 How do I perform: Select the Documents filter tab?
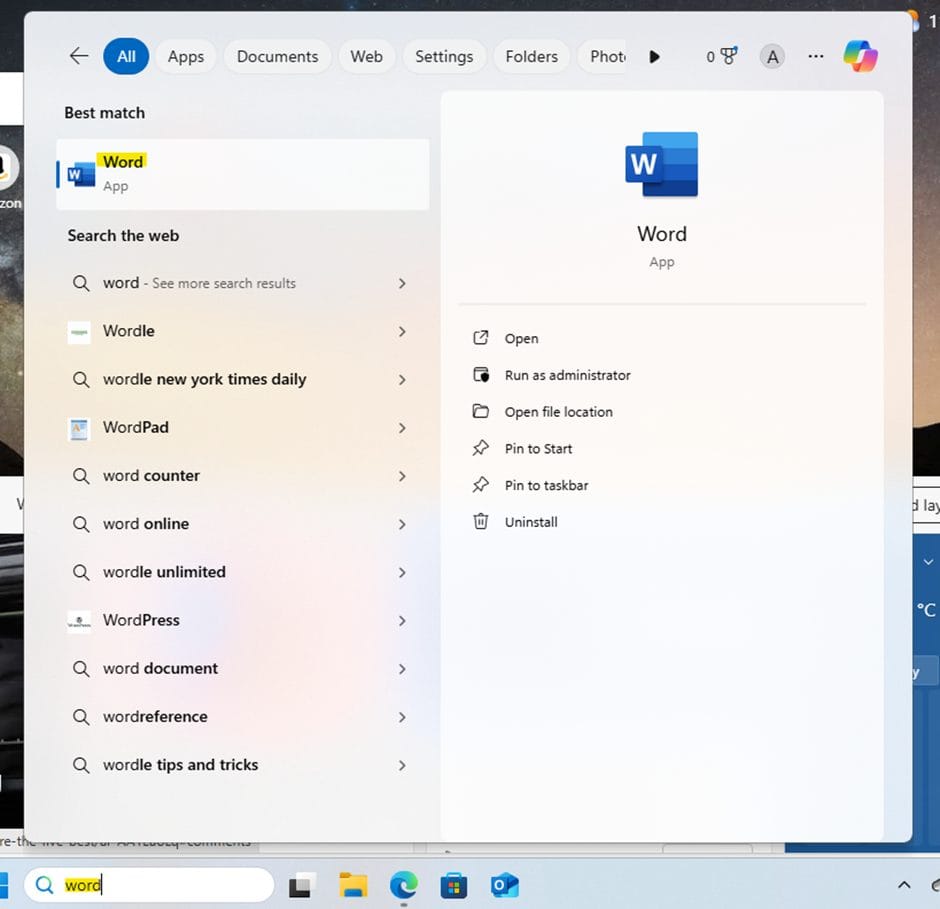277,57
